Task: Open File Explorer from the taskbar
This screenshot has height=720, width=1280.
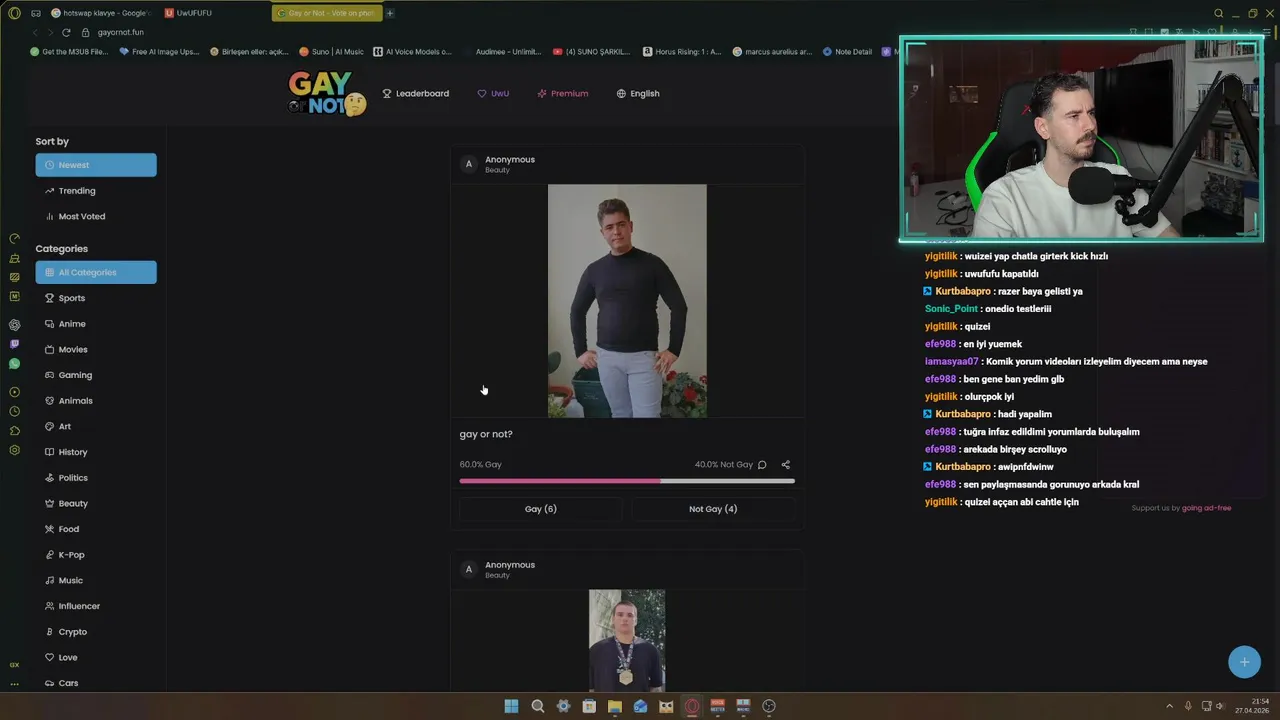Action: 614,706
